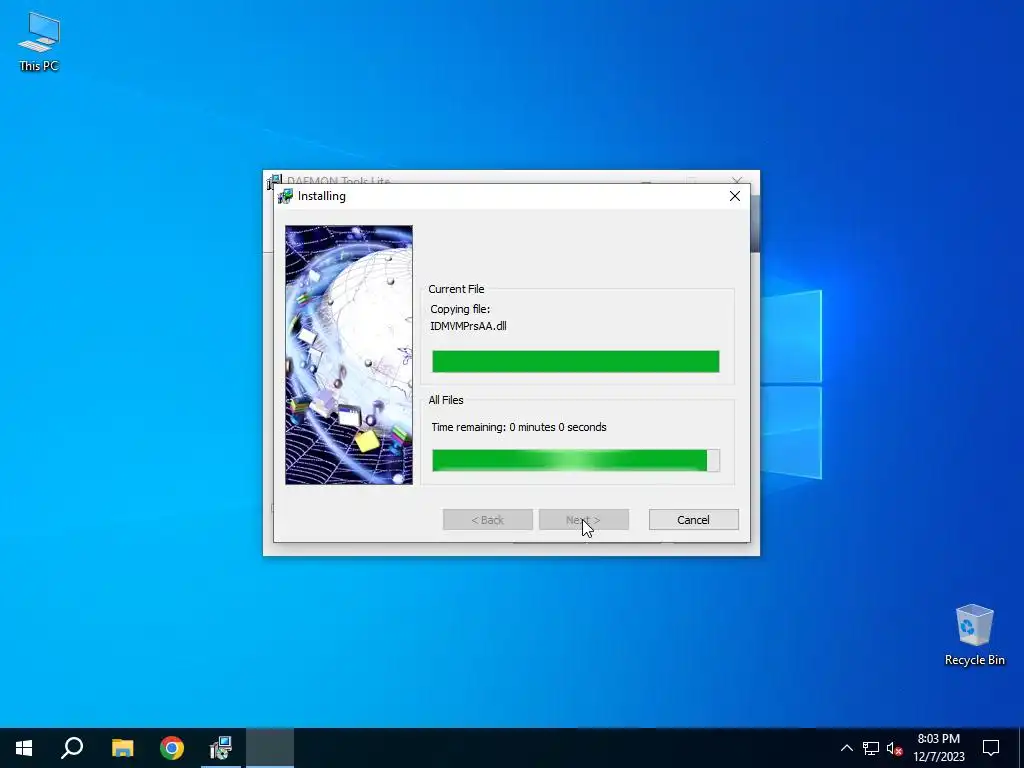This screenshot has width=1024, height=768.
Task: Close the Installing dialog
Action: pos(735,196)
